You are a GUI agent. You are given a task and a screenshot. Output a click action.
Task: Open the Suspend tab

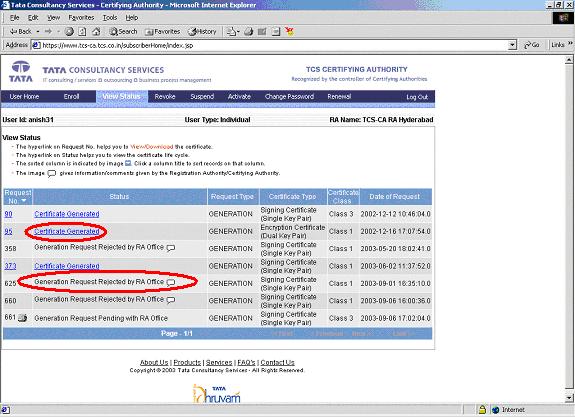point(202,97)
